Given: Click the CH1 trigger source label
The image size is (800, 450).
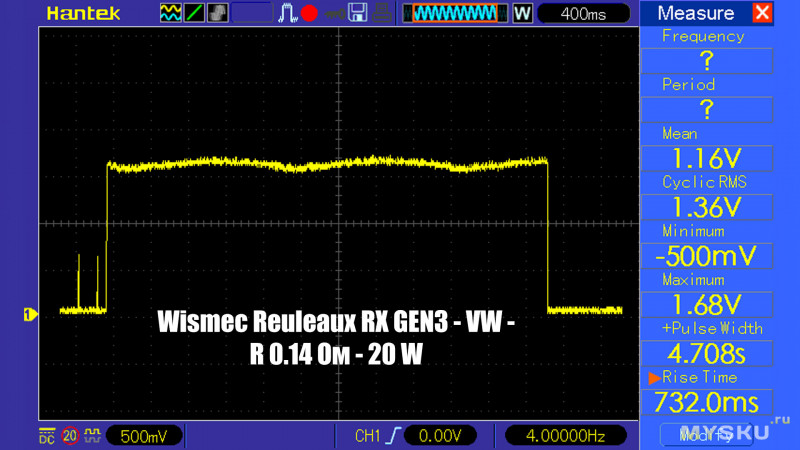Looking at the screenshot, I should click(367, 436).
